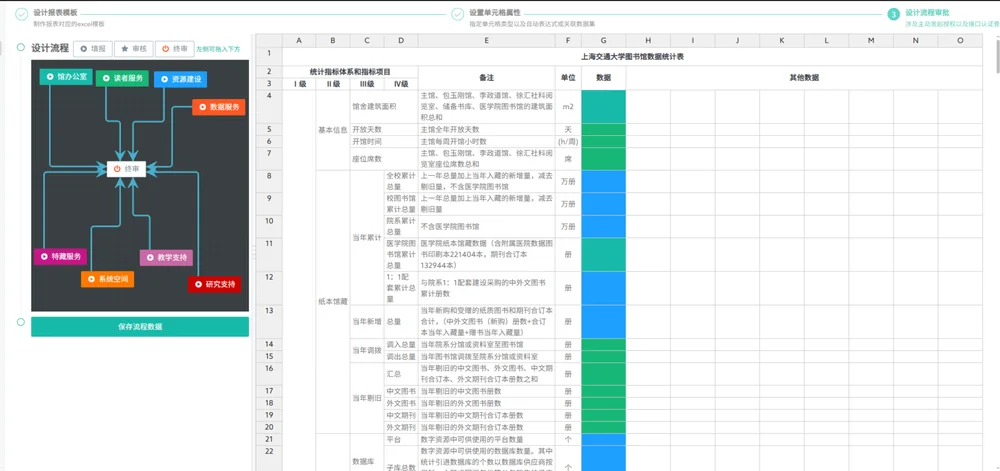Screen dimensions: 1000x471
Task: Click the IV级 cell
Action: (x=401, y=84)
